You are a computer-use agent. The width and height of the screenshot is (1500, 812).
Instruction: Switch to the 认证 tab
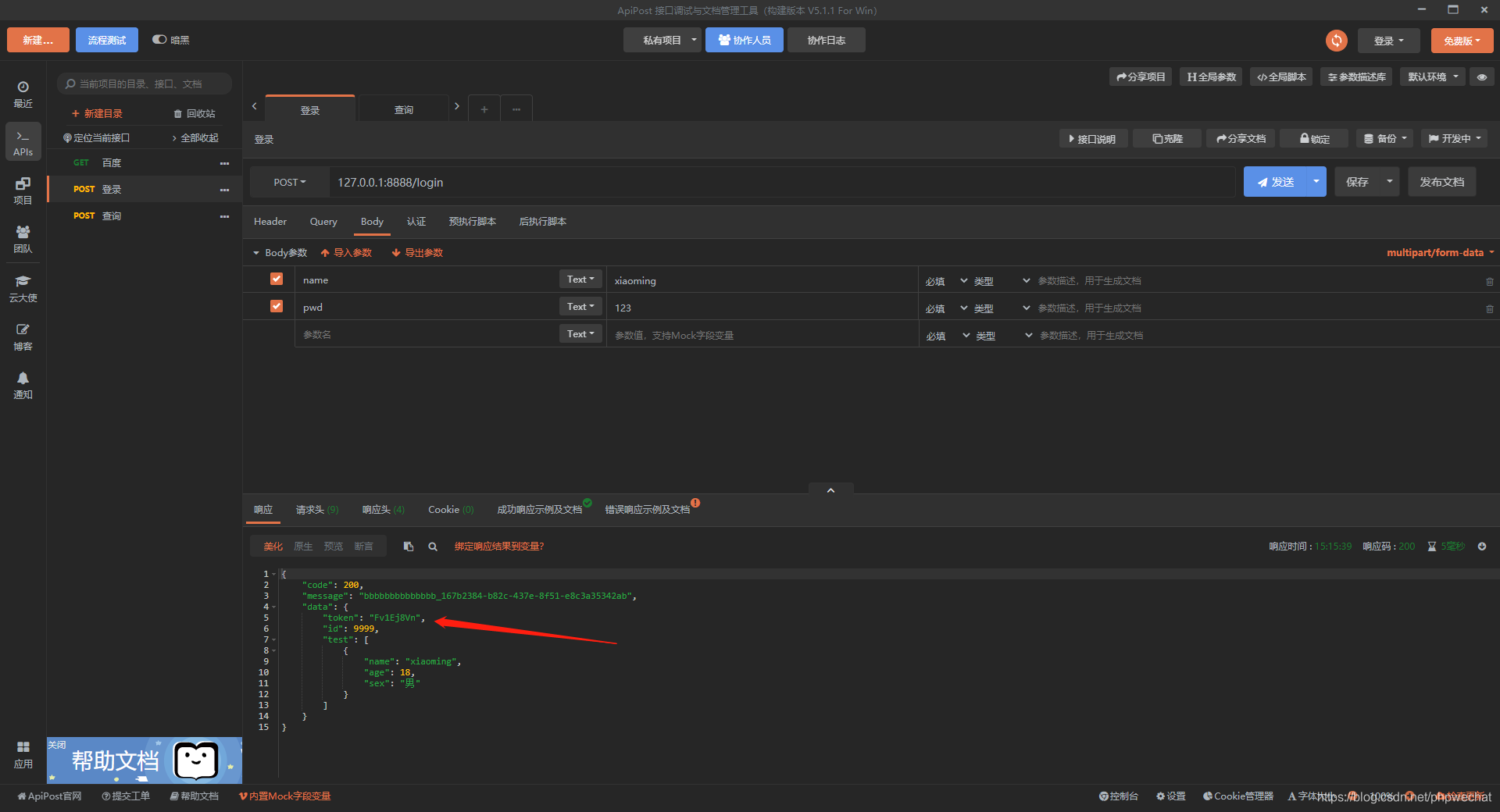(416, 222)
